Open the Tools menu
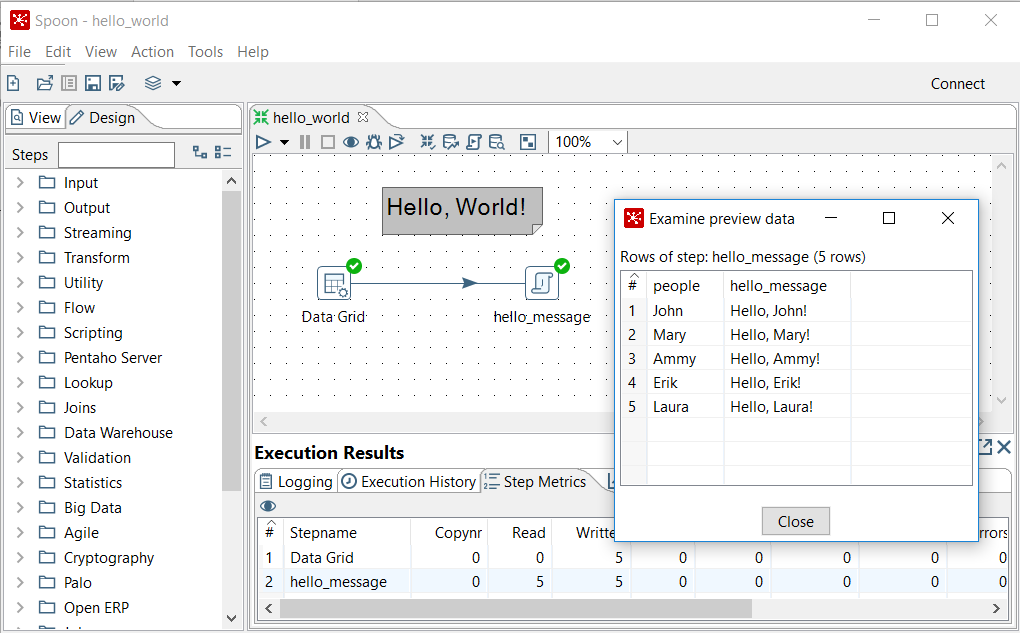The height and width of the screenshot is (633, 1020). coord(206,51)
